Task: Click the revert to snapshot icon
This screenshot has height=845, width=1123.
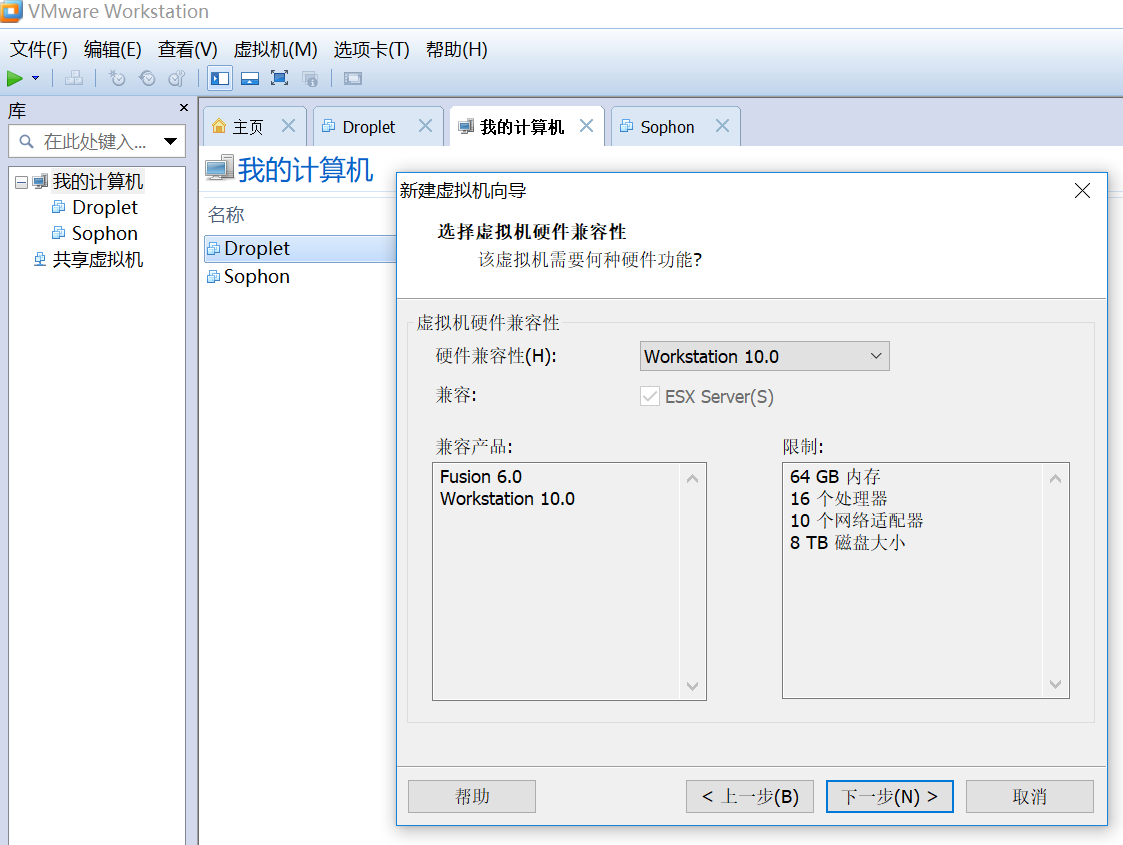Action: 147,79
